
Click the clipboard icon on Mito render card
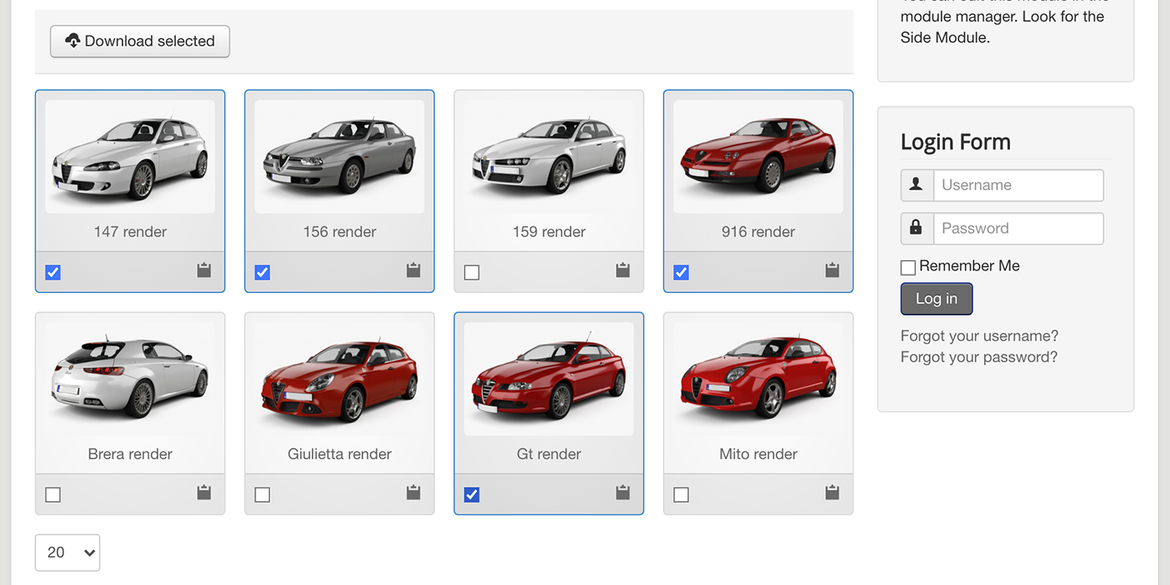(x=832, y=492)
